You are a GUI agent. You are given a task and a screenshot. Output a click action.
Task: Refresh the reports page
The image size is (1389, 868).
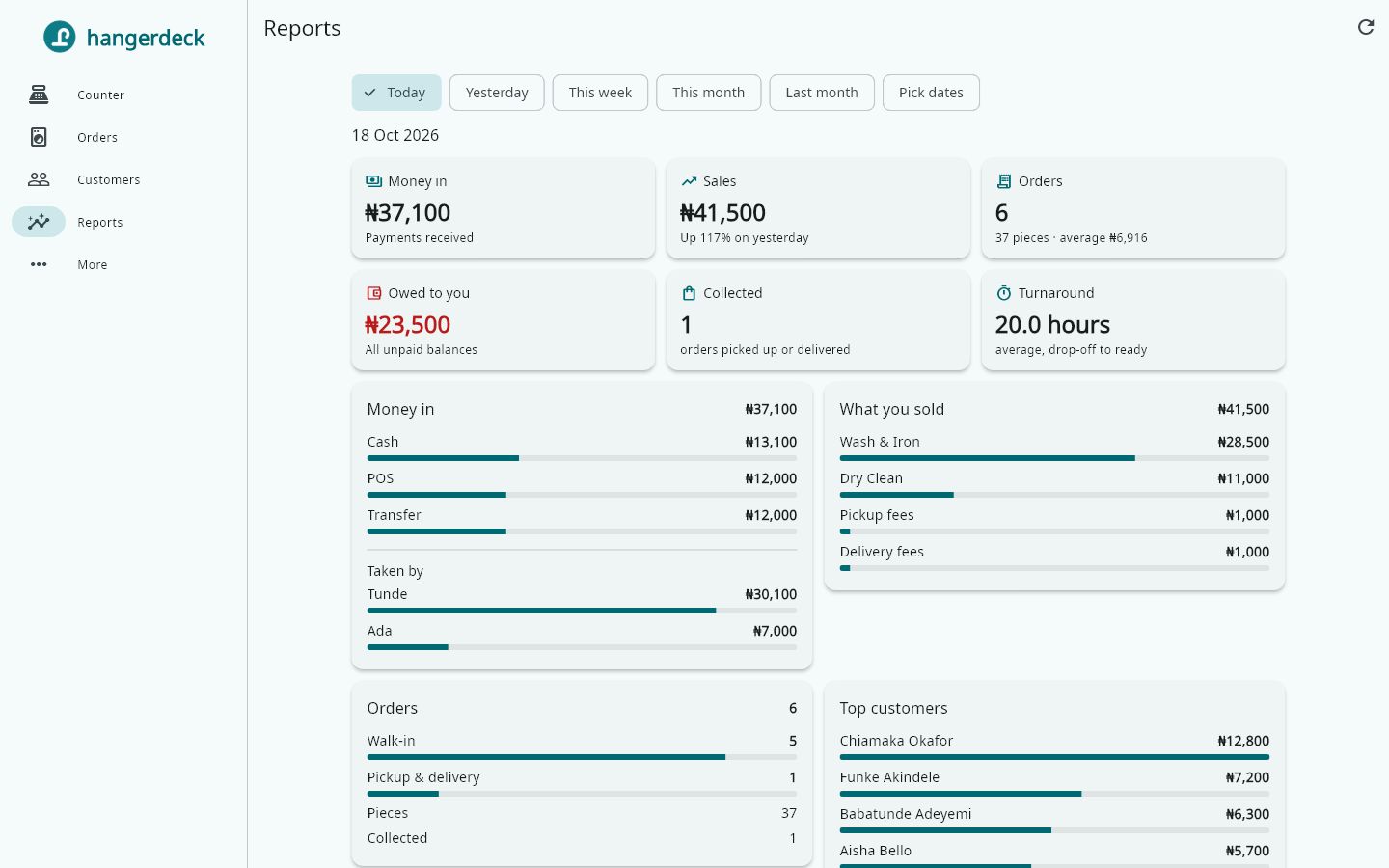tap(1366, 27)
